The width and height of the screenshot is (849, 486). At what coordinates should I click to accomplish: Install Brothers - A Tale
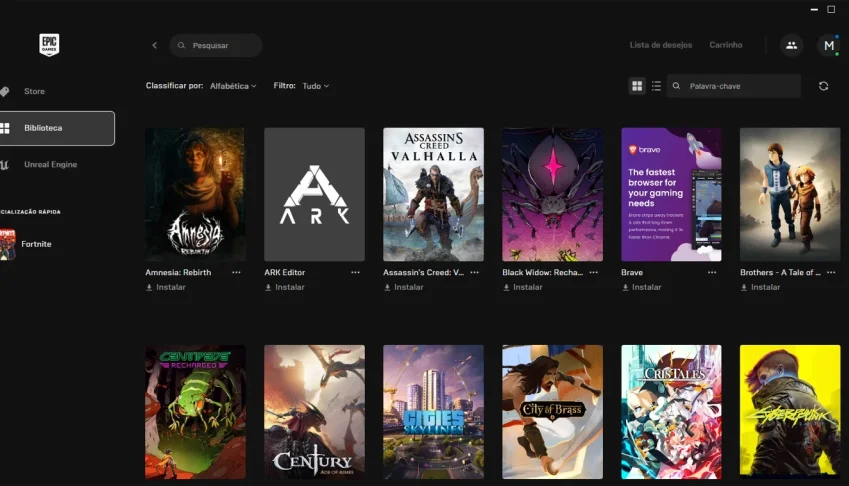761,287
